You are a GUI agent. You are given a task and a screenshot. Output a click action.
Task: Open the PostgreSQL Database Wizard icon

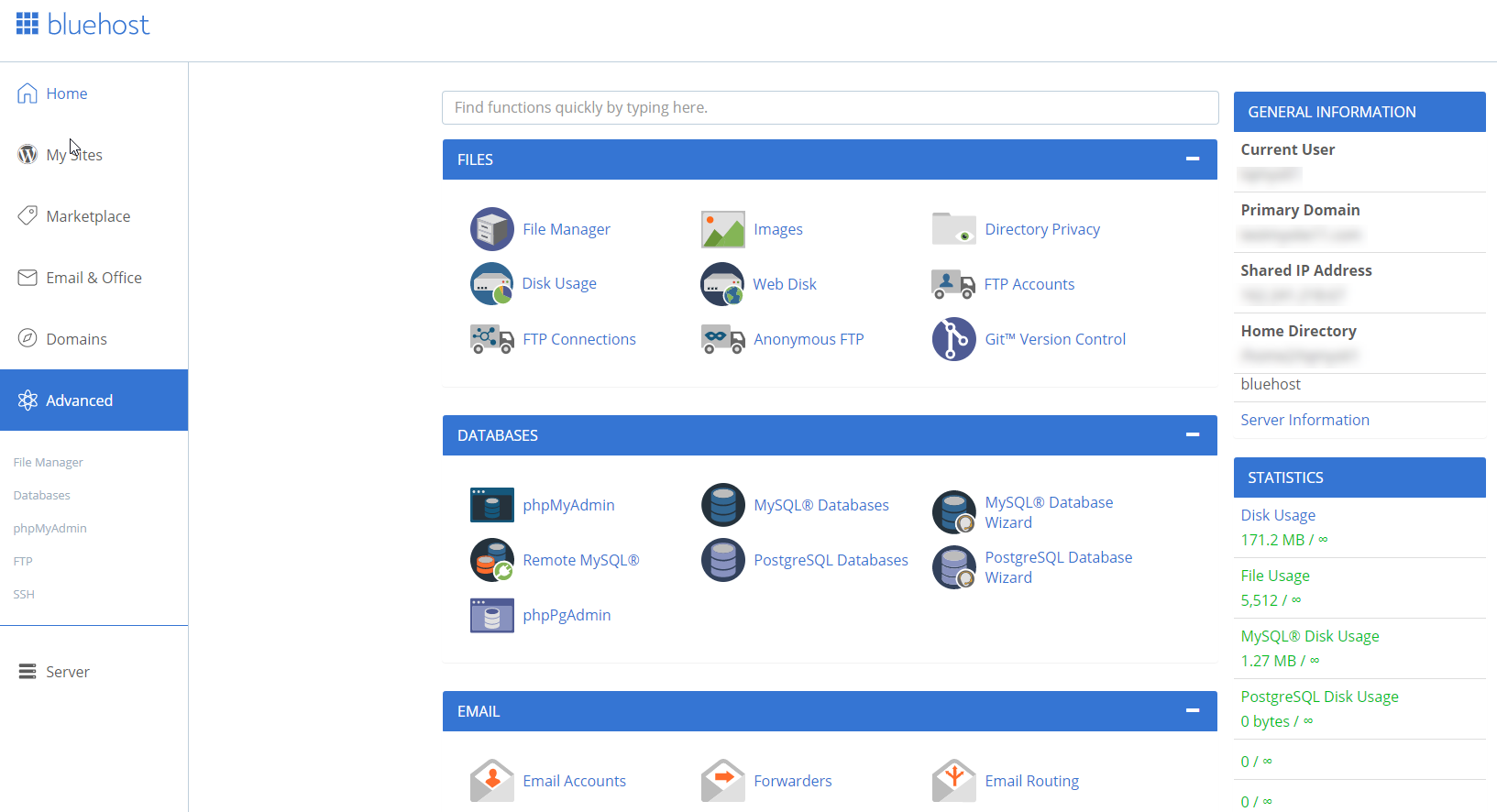coord(954,567)
